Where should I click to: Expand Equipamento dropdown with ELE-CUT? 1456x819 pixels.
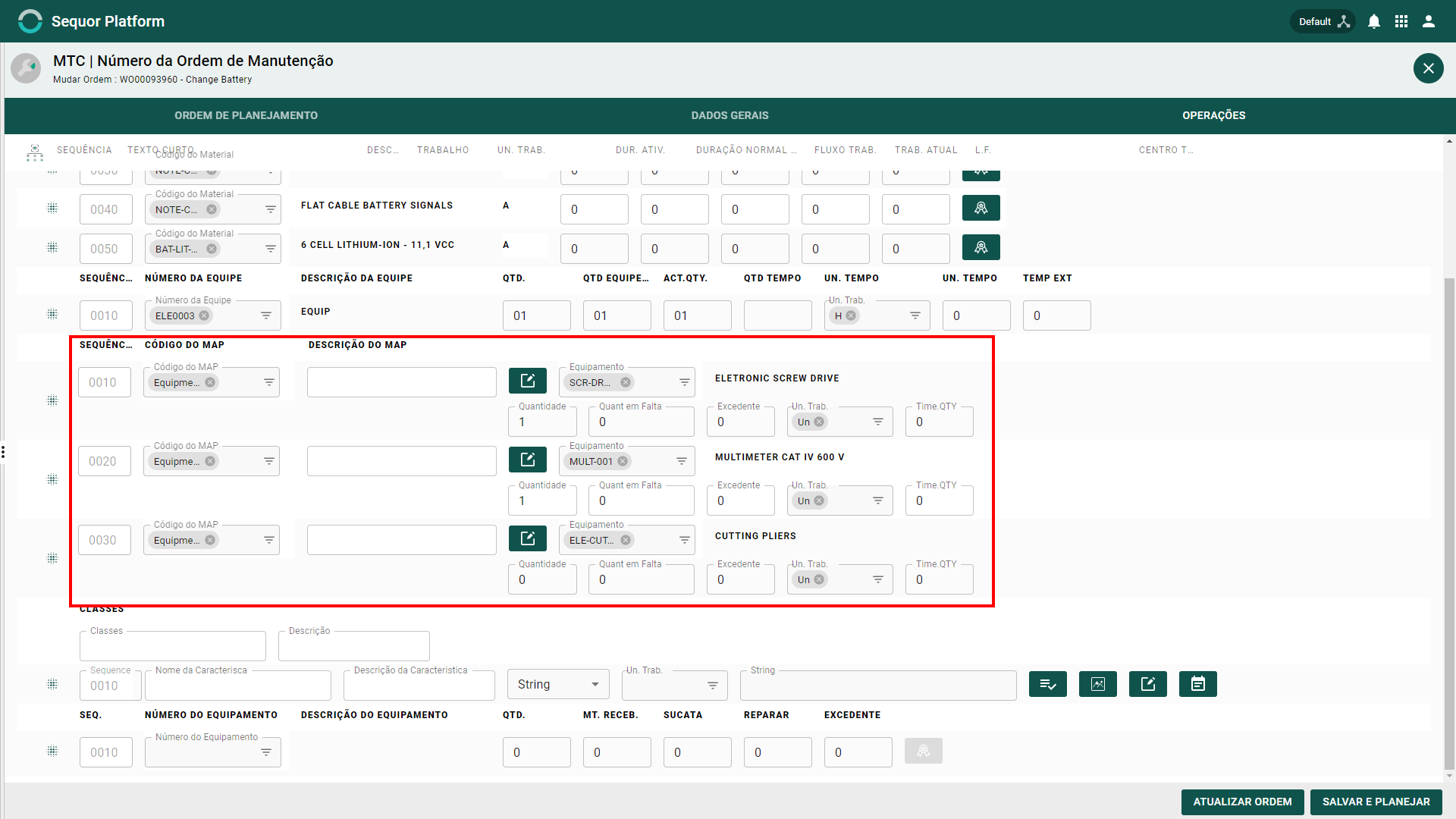coord(684,540)
